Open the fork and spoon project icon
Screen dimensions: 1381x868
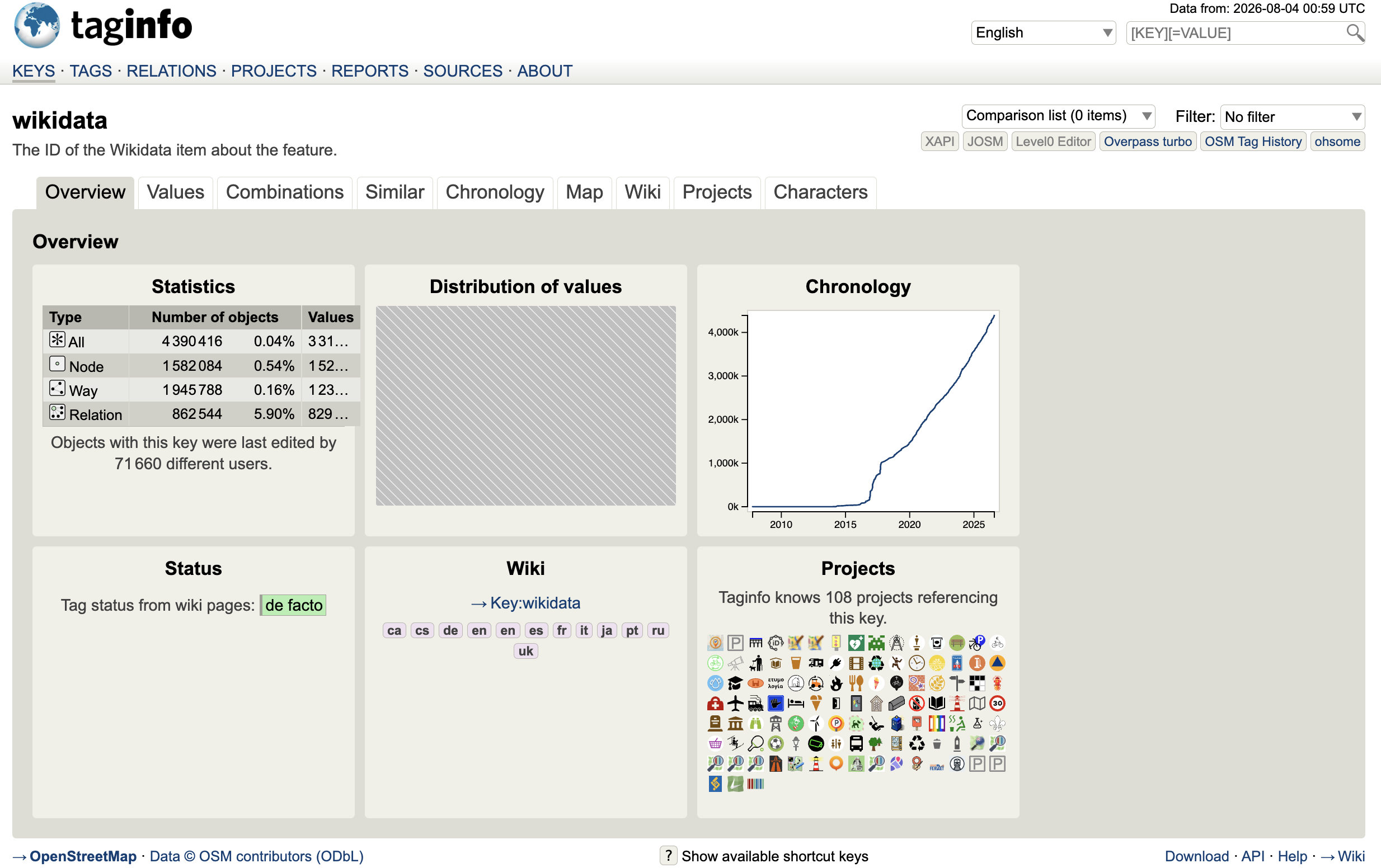pyautogui.click(x=856, y=683)
